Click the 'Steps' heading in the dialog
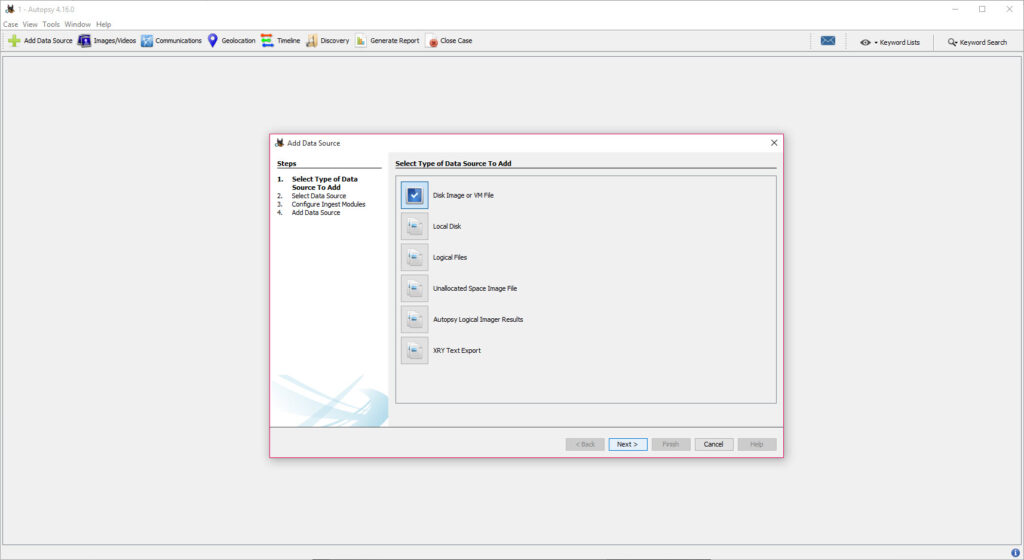 (x=287, y=164)
